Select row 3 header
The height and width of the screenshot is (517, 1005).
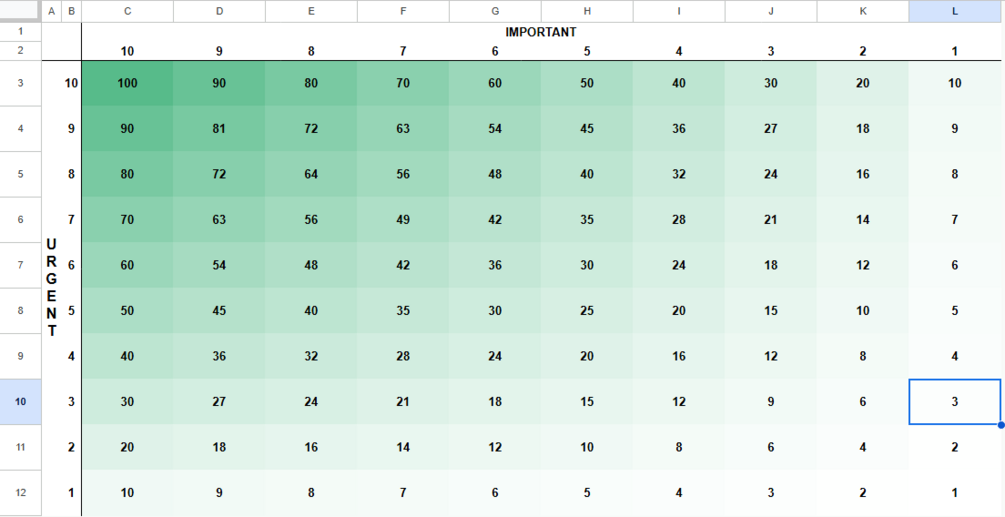click(x=21, y=83)
